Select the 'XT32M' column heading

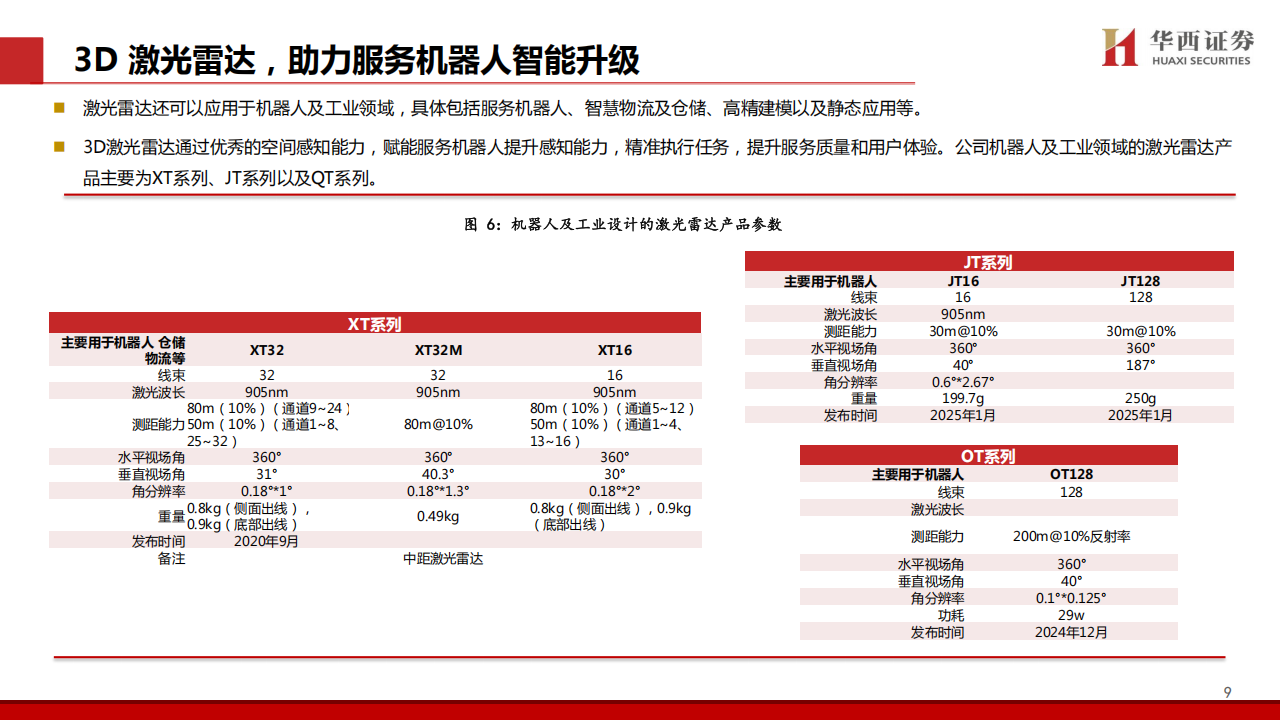[x=438, y=351]
